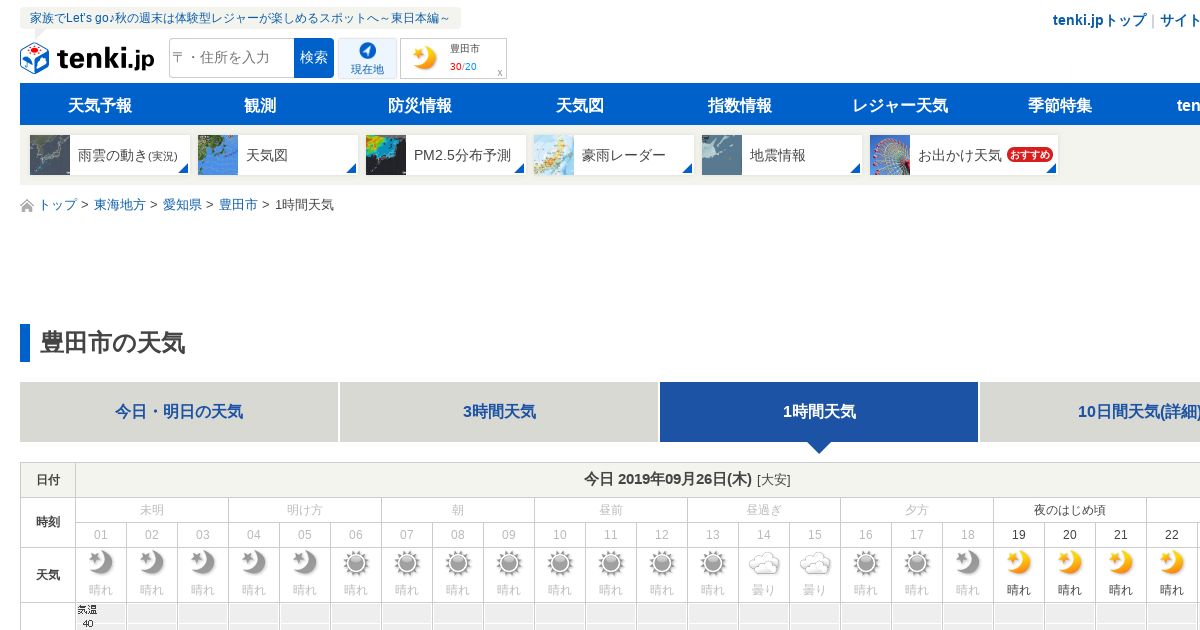The width and height of the screenshot is (1200, 630).
Task: Open 地震情報 earthquake info
Action: coord(781,155)
